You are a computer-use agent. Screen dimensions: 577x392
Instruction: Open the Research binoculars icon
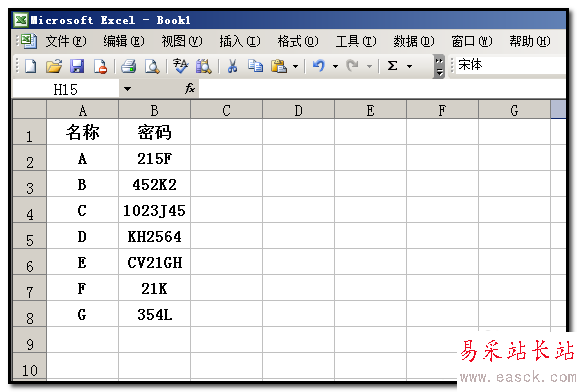203,66
